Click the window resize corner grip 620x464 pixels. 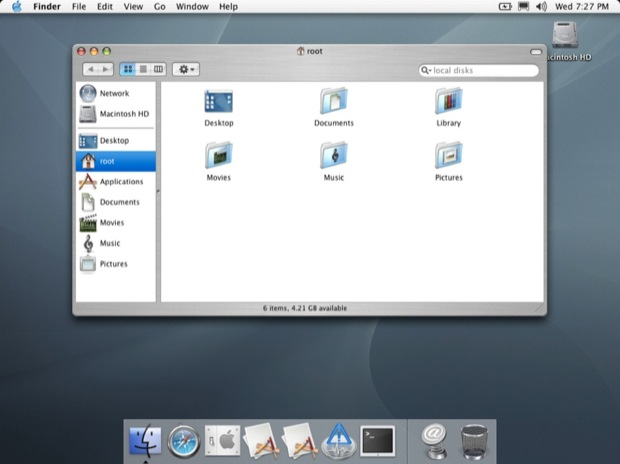click(540, 308)
